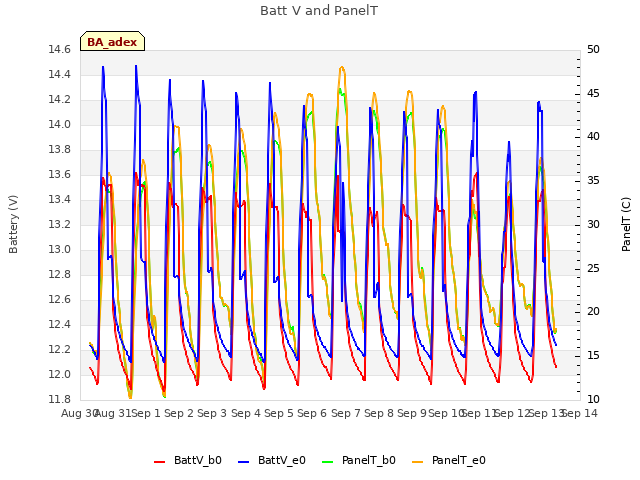Click the 13.8 battery axis tick label
Screen dimensions: 640x480
[x=59, y=150]
